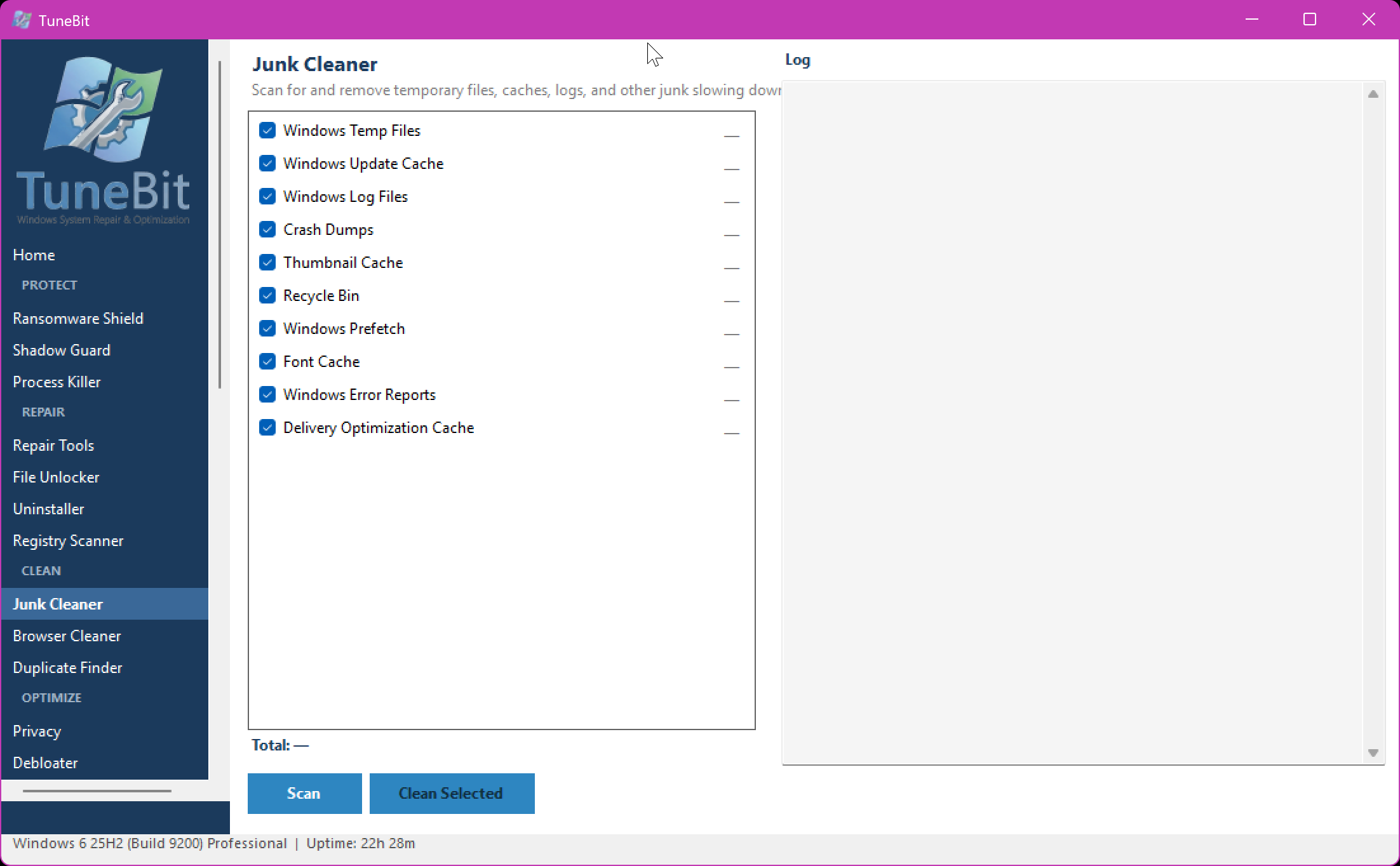Click Windows build info in status bar
Screen dimensions: 1400x866
pos(150,844)
